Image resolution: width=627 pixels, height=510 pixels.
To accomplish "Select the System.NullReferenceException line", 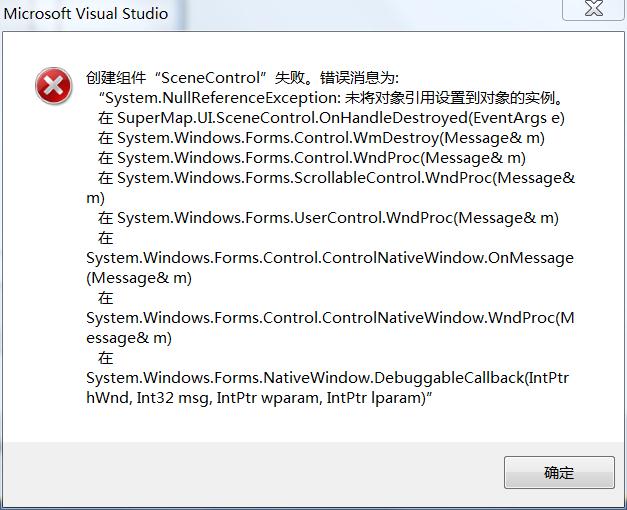I will (331, 98).
